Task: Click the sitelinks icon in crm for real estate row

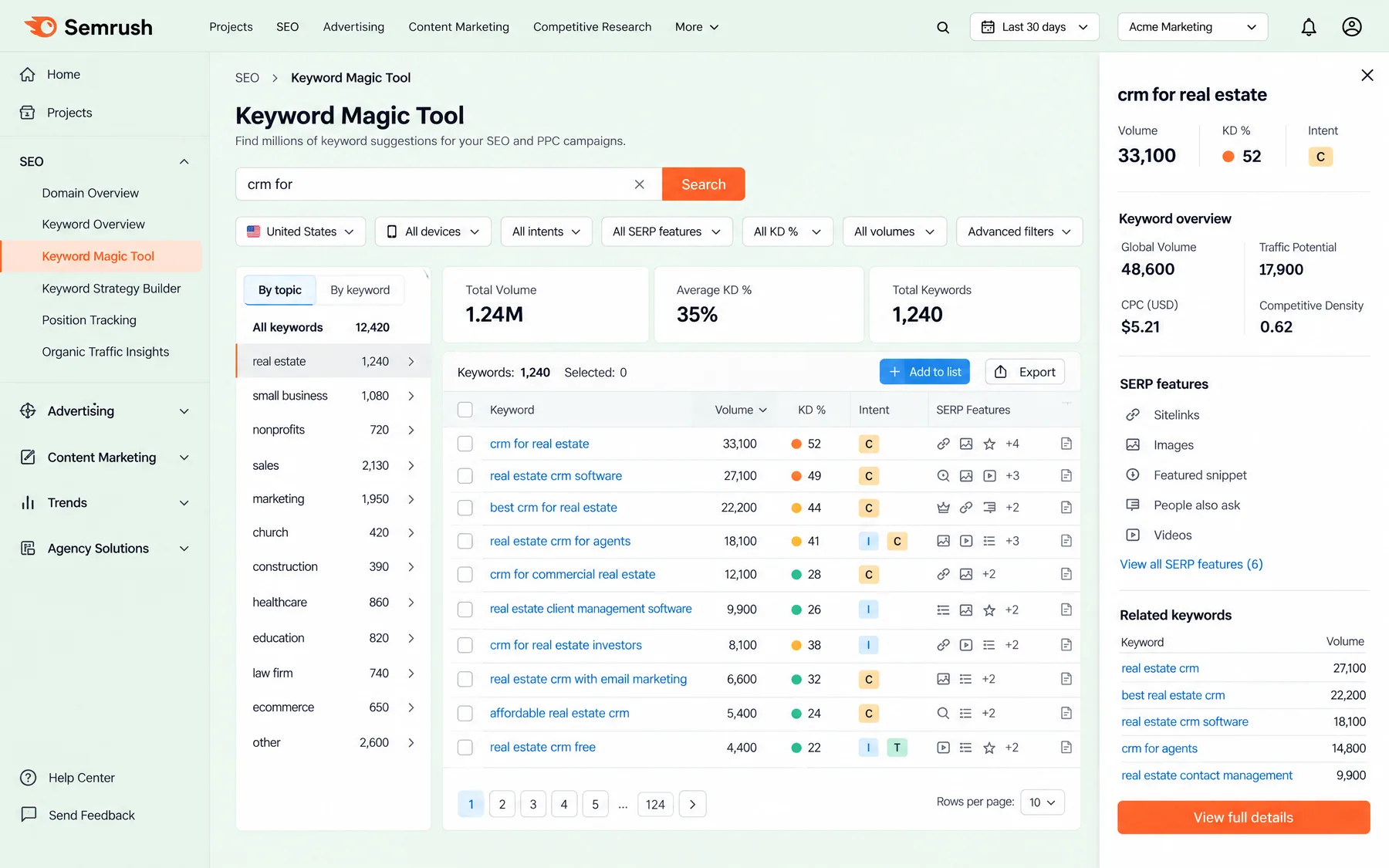Action: (x=943, y=444)
